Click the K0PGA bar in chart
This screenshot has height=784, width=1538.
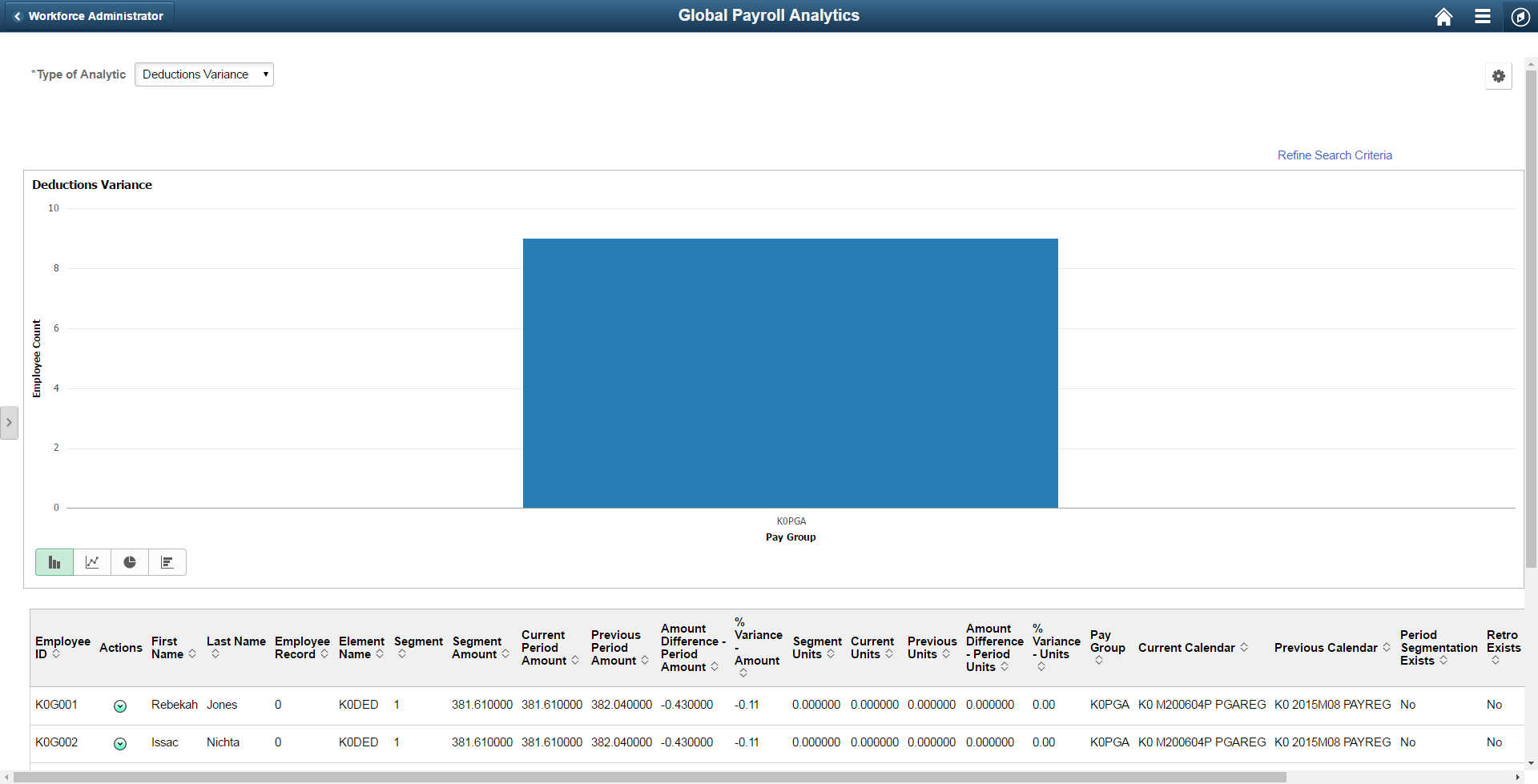click(791, 373)
